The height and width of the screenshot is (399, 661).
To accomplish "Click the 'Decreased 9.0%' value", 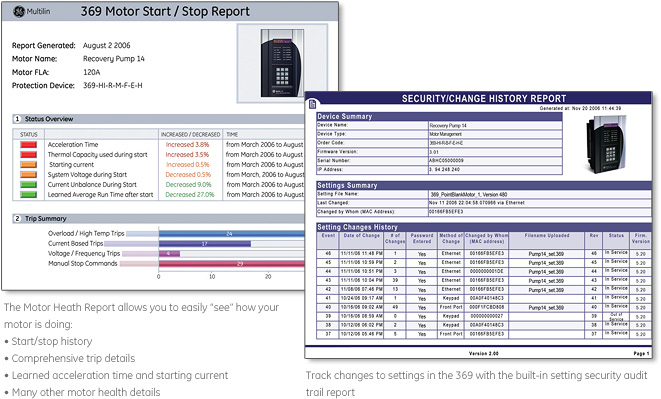I will tap(188, 185).
